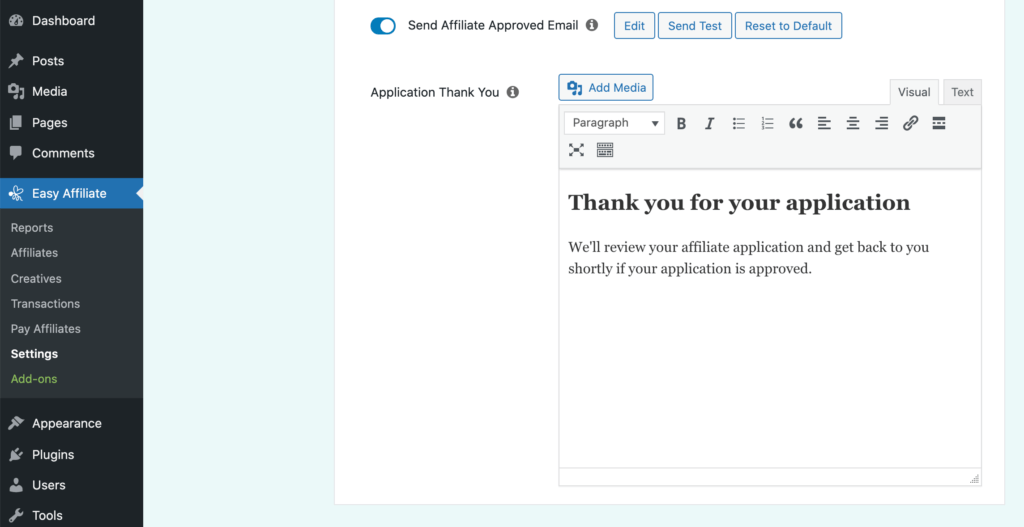Enable fullscreen editor mode
Image resolution: width=1024 pixels, height=527 pixels.
point(576,150)
